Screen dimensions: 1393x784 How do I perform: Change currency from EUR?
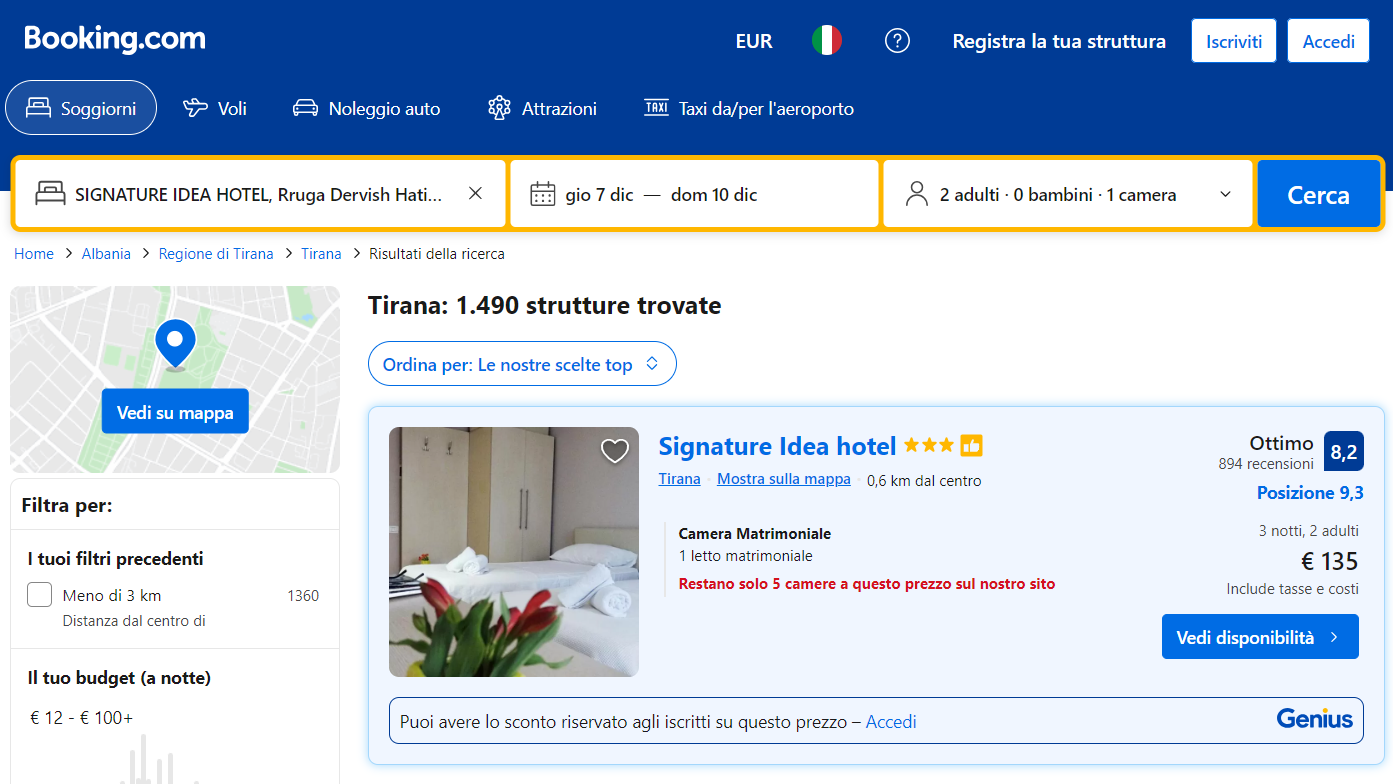click(754, 41)
